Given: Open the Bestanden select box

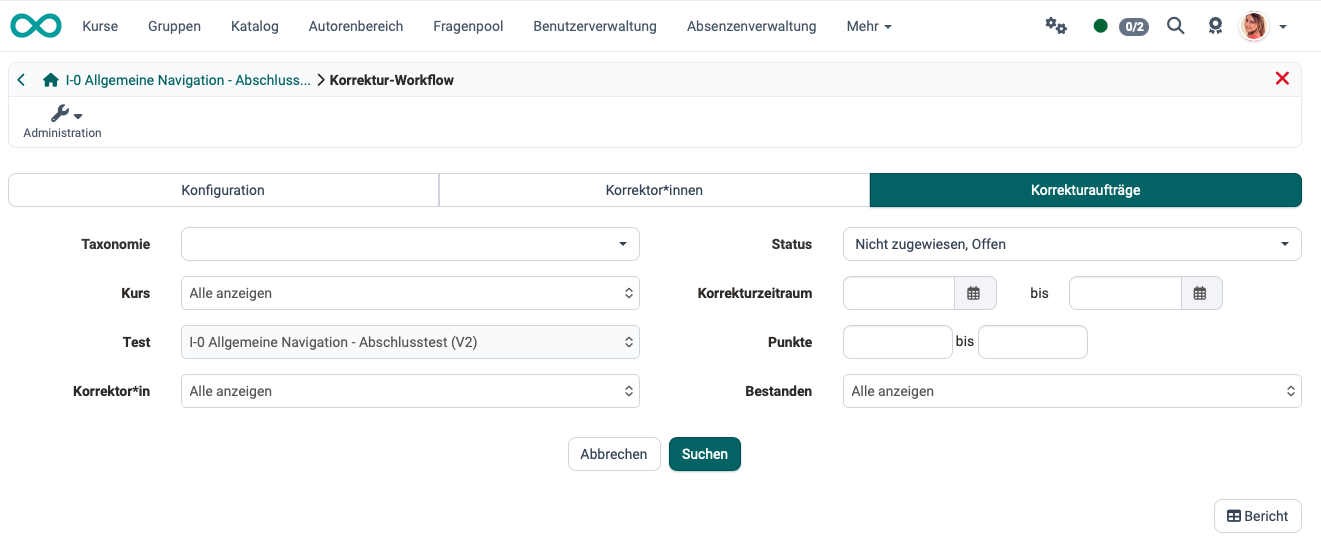Looking at the screenshot, I should click(x=1072, y=391).
